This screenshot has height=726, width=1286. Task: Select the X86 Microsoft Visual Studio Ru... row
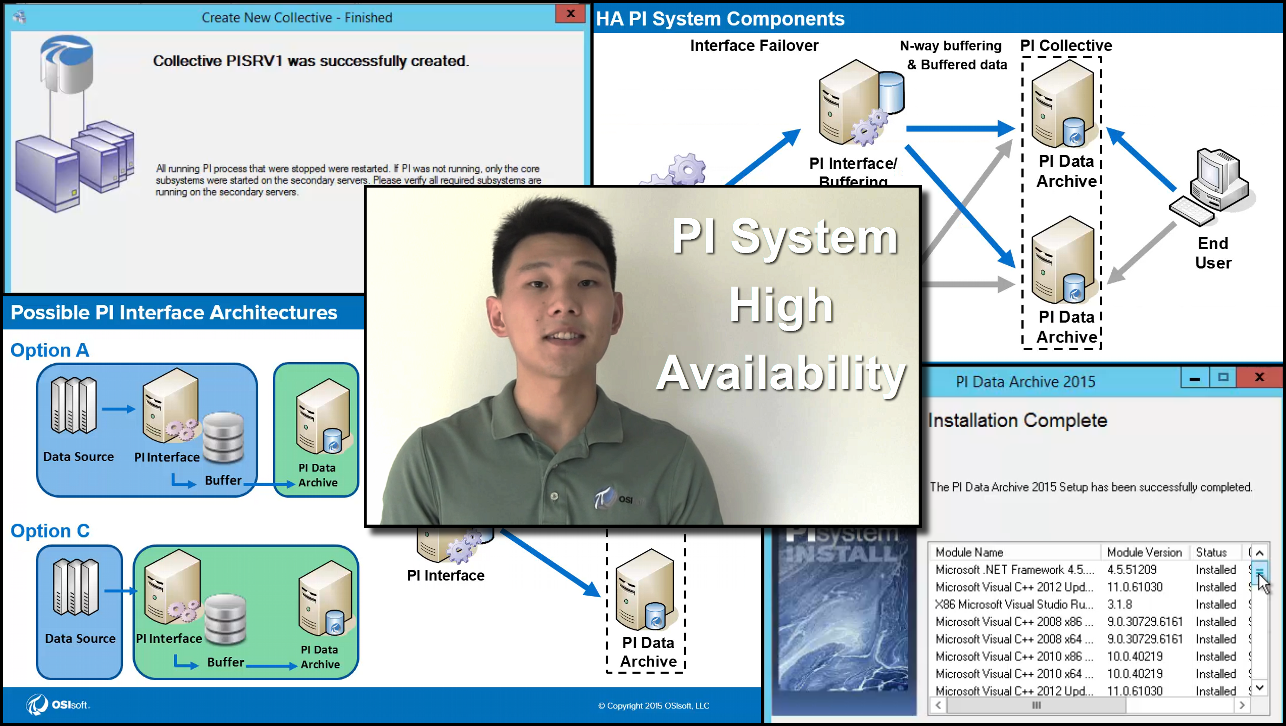coord(1090,604)
